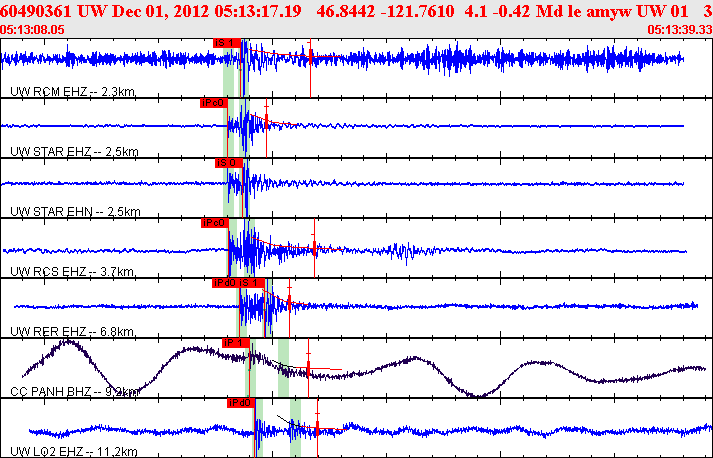Click the second green window on LO2 EHZ trace
Viewport: 713px width, 458px height.
296,428
